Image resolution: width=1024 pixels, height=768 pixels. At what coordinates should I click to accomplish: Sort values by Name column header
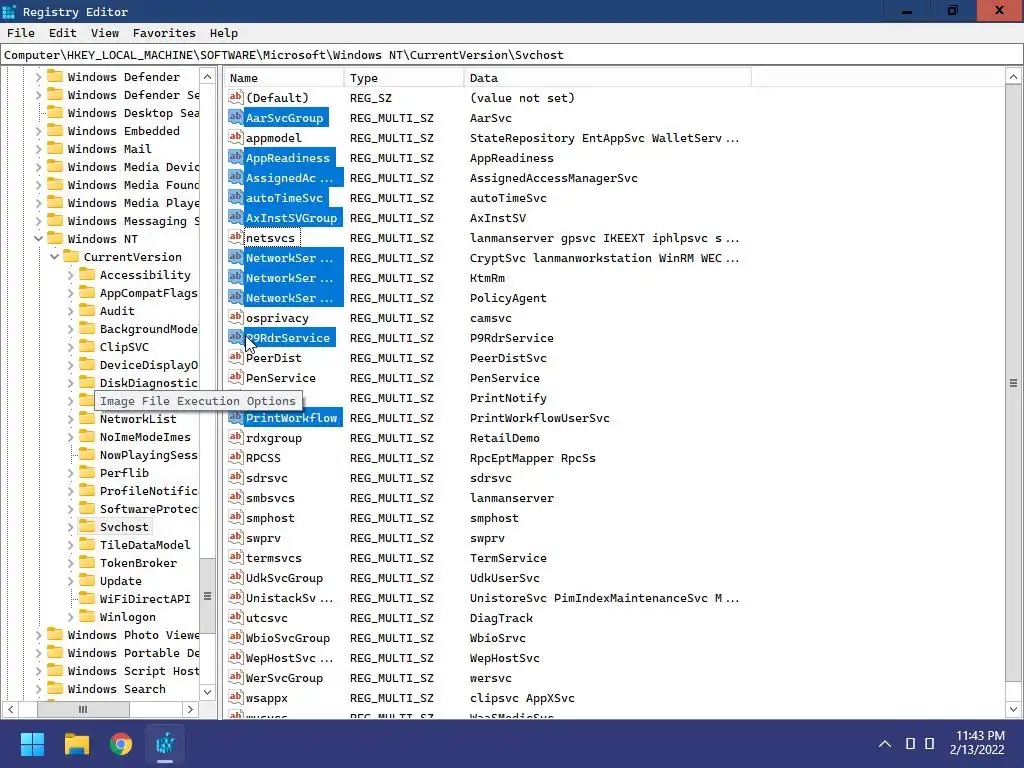pyautogui.click(x=284, y=78)
